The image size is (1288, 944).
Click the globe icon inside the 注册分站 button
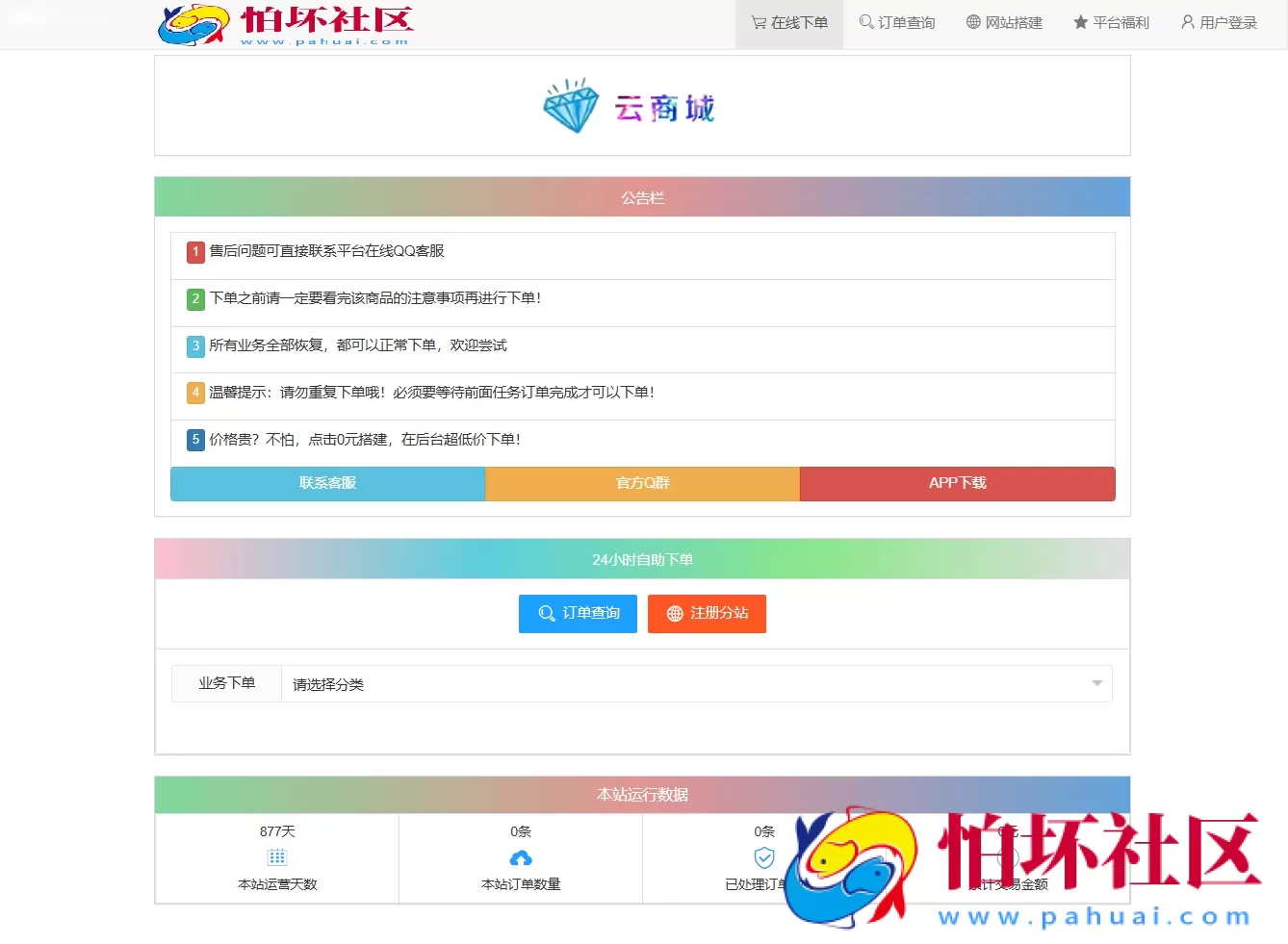point(675,614)
